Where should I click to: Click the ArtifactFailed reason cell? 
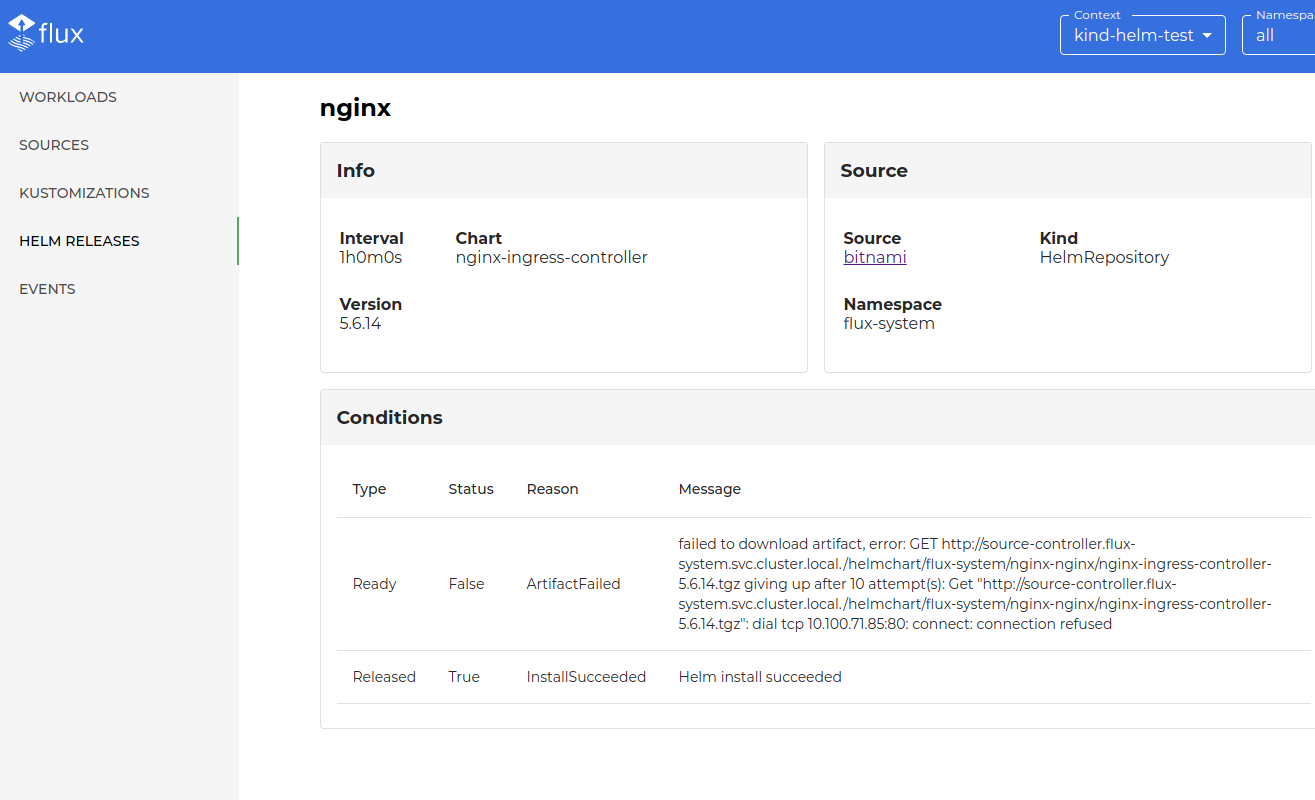tap(574, 584)
